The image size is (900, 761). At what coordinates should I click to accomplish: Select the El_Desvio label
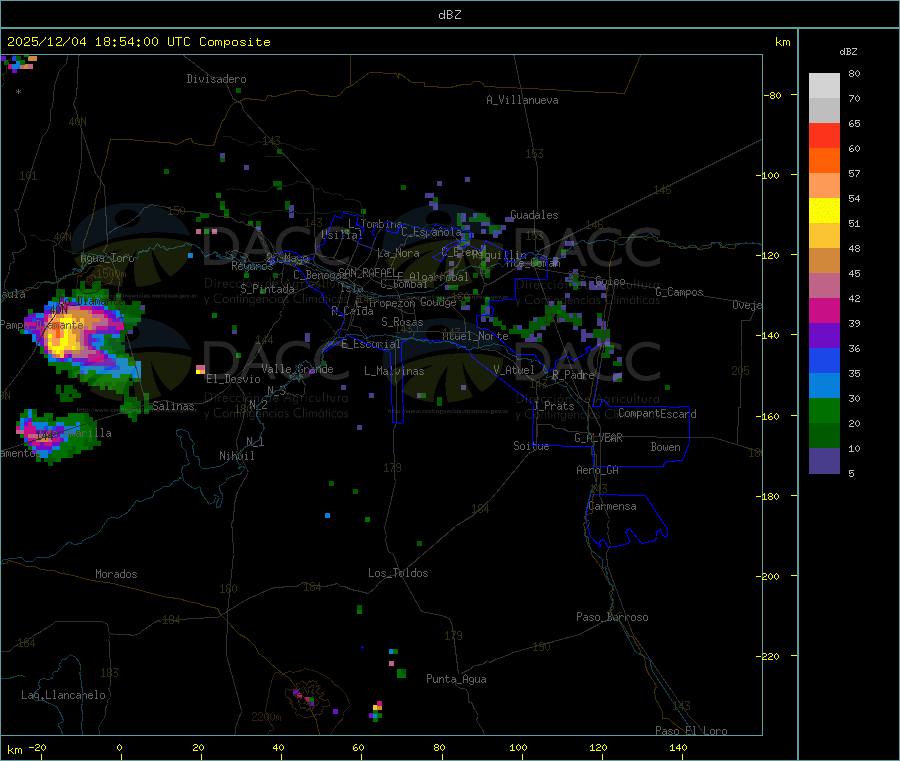point(233,379)
